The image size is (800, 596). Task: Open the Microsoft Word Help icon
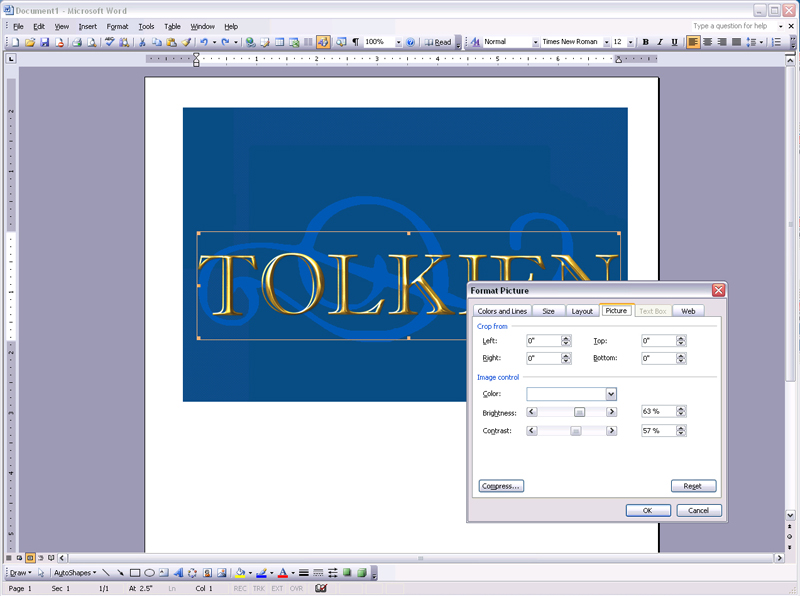click(410, 42)
